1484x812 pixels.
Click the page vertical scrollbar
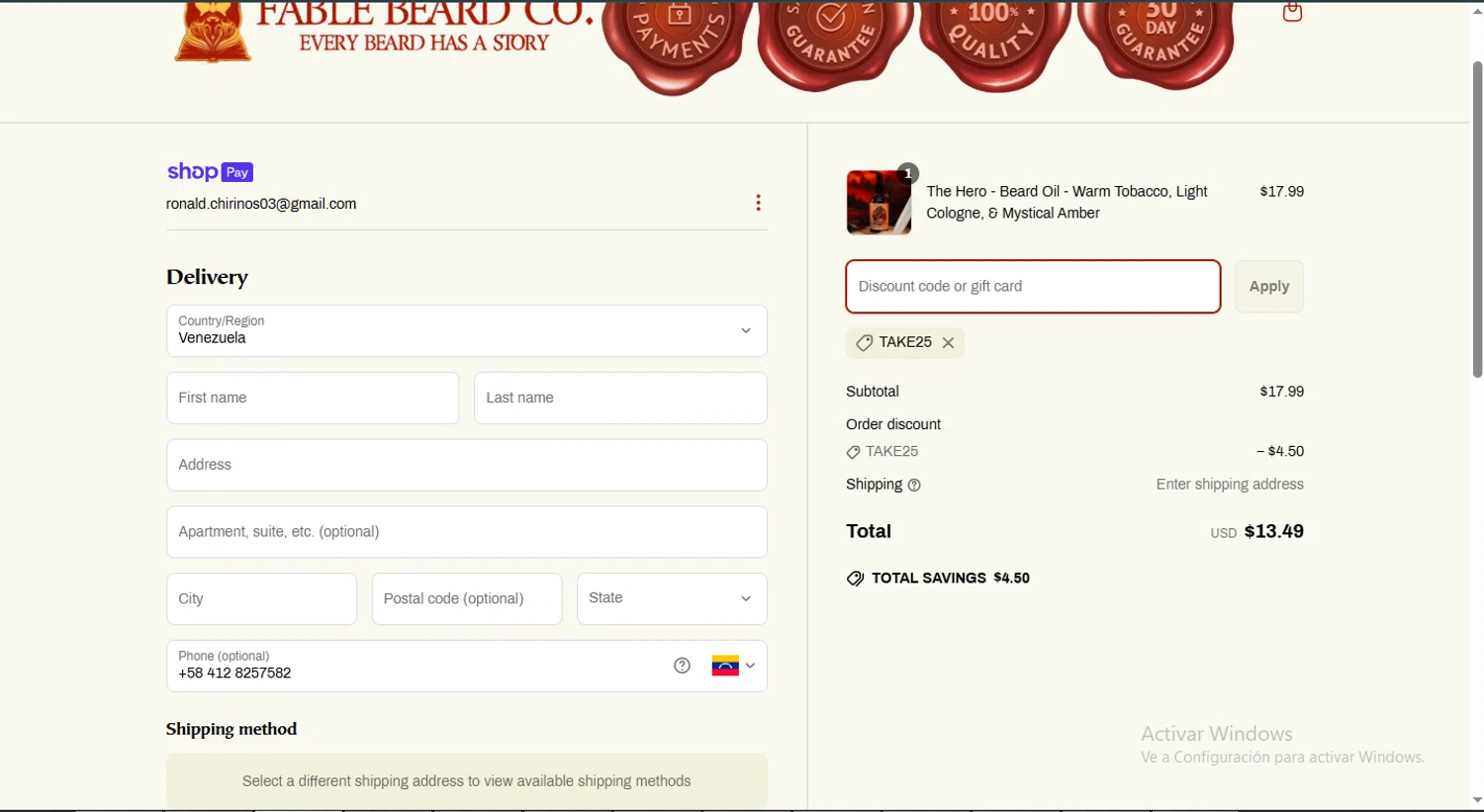[1477, 220]
